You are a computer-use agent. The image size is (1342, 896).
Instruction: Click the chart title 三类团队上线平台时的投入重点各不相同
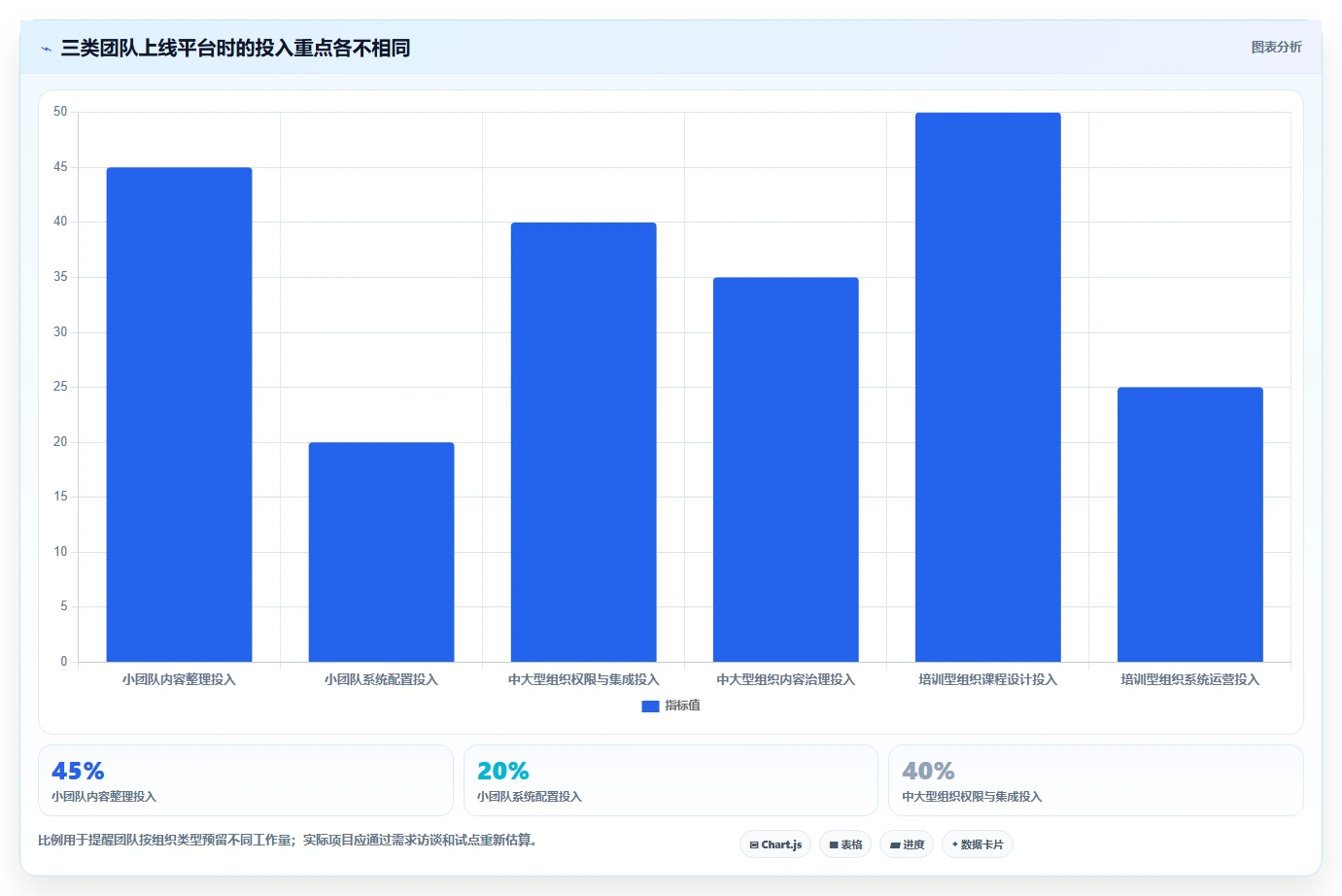point(235,48)
